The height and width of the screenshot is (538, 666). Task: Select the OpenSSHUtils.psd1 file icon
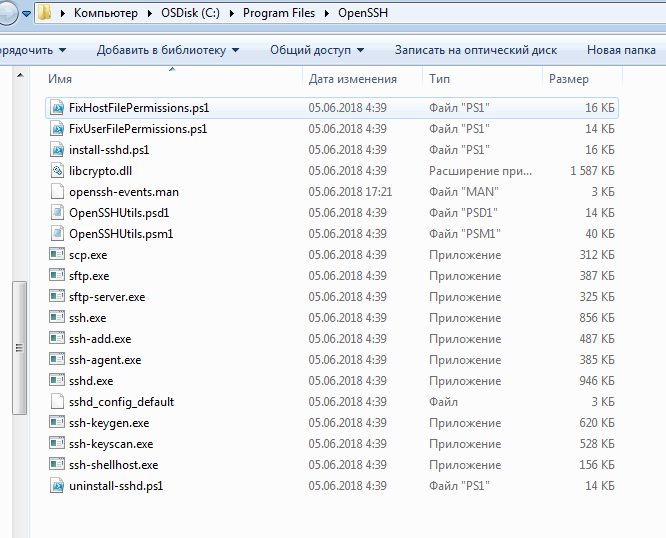coord(57,213)
